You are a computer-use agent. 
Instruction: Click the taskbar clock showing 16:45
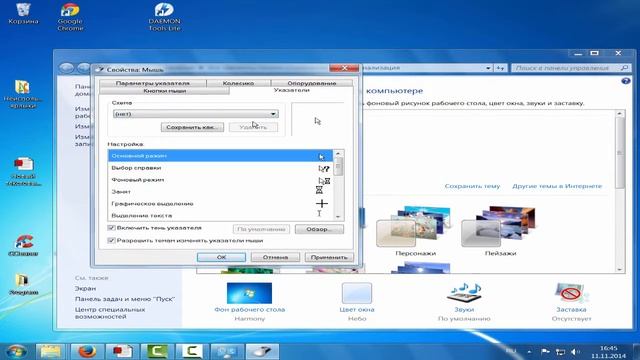608,352
